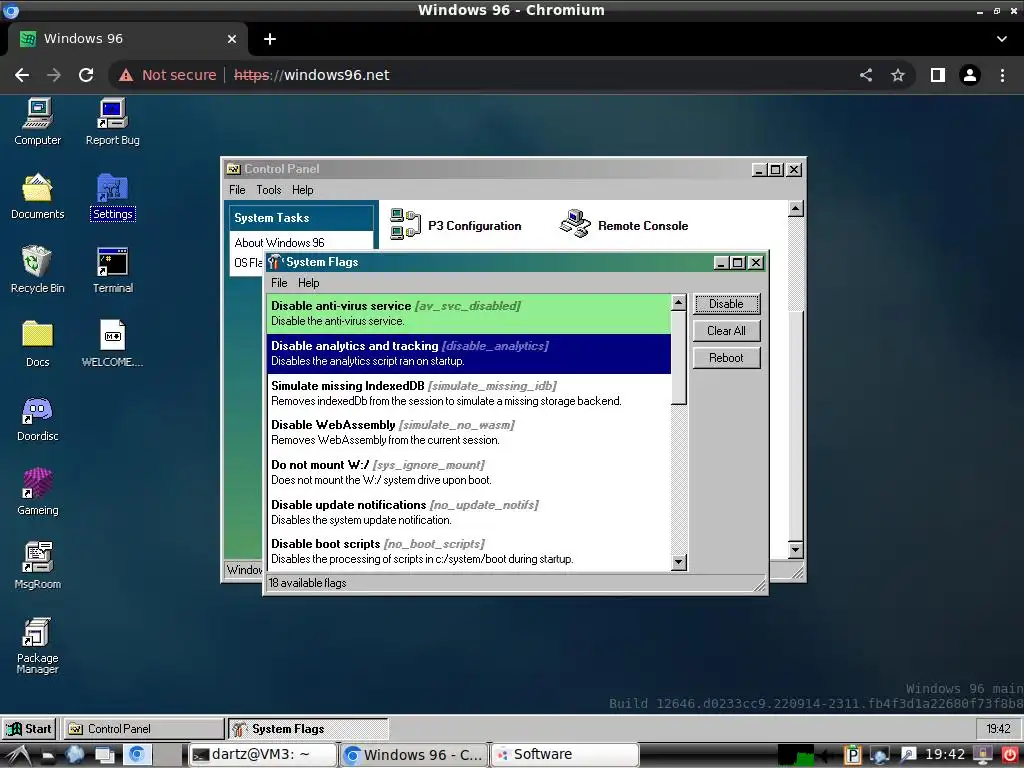The width and height of the screenshot is (1024, 768).
Task: Click the Disable button
Action: coord(726,304)
